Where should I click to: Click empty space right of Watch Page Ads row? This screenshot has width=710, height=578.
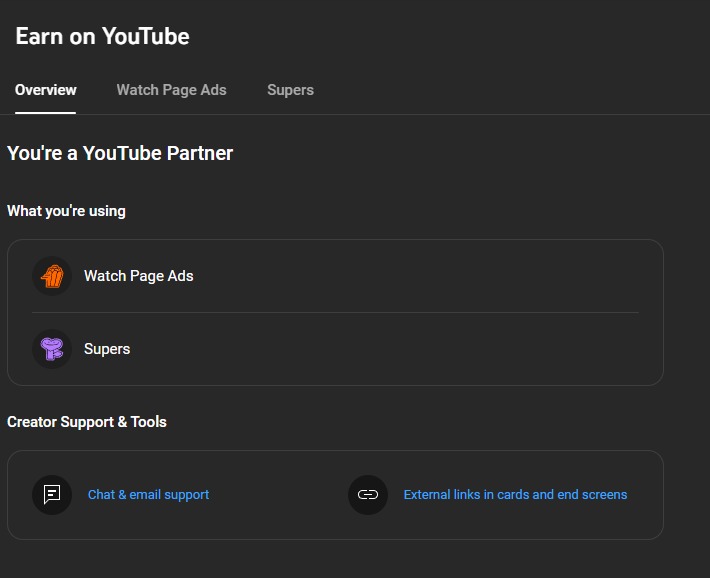[x=417, y=276]
